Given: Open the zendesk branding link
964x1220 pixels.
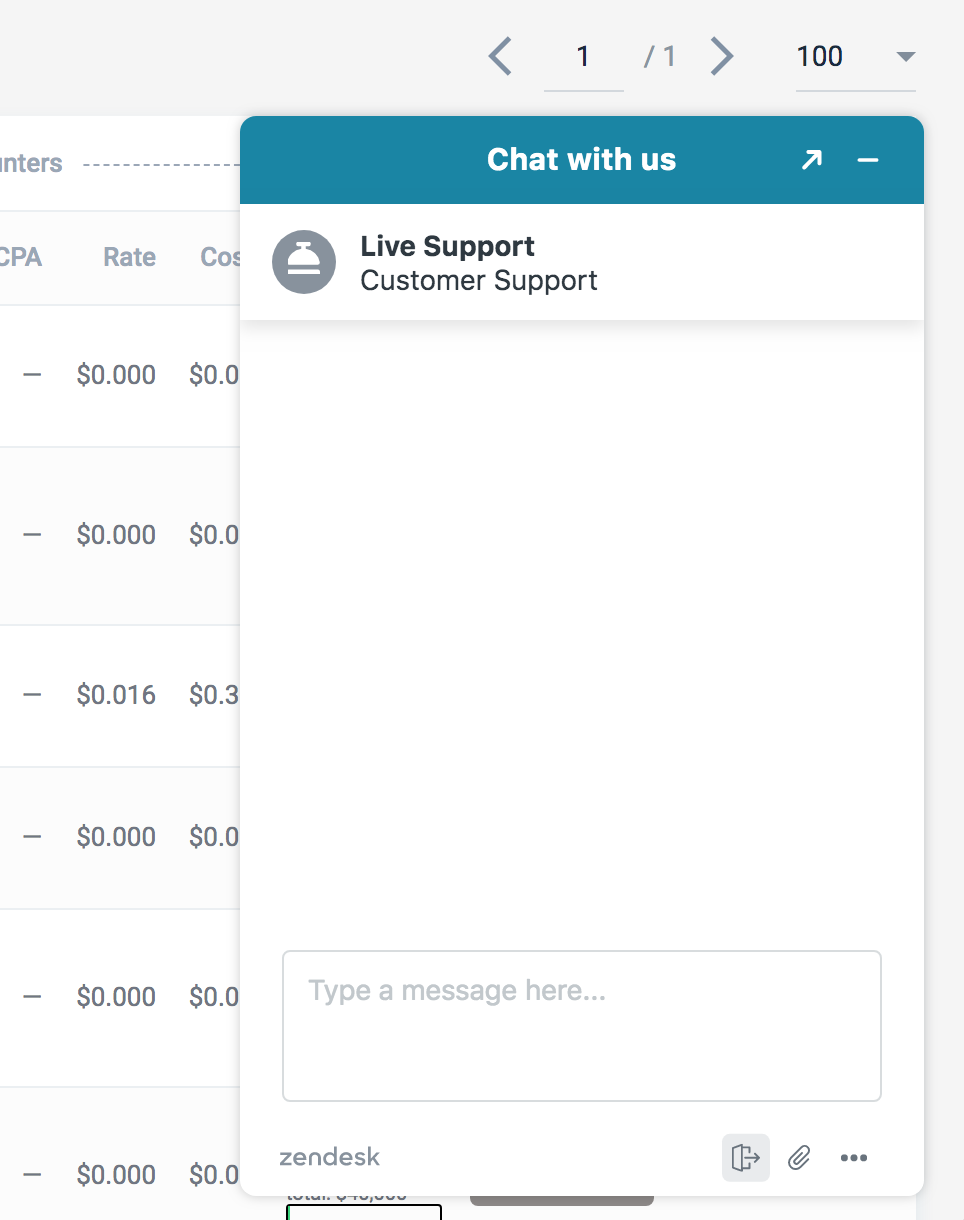Looking at the screenshot, I should [329, 1158].
